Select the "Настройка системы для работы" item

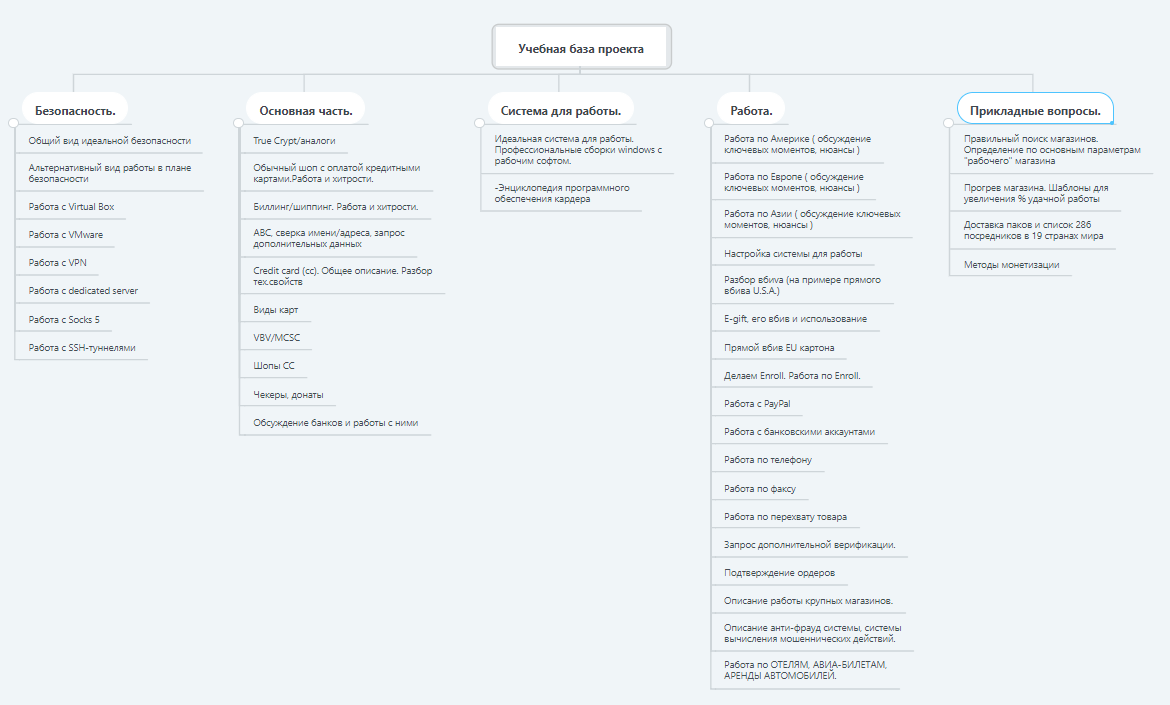793,254
